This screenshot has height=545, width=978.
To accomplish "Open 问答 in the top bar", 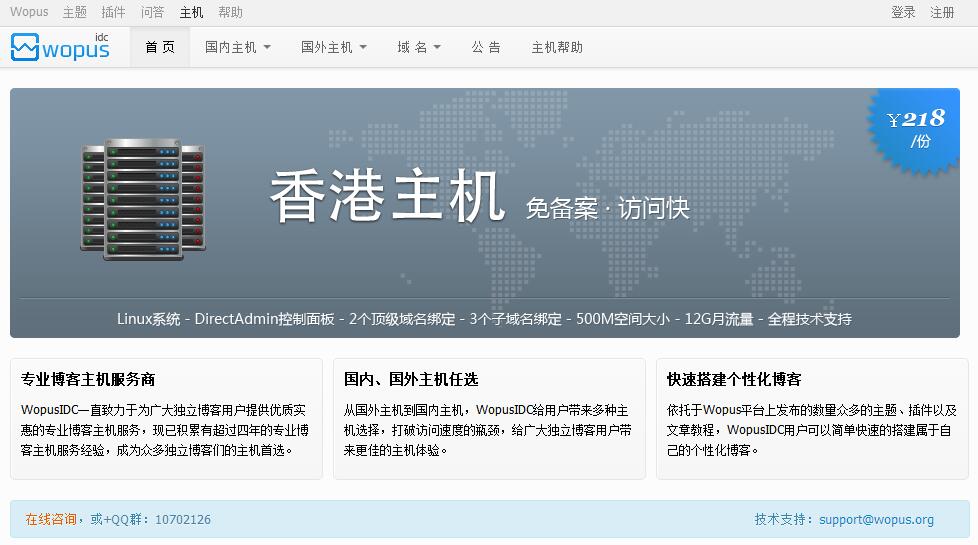I will (152, 12).
